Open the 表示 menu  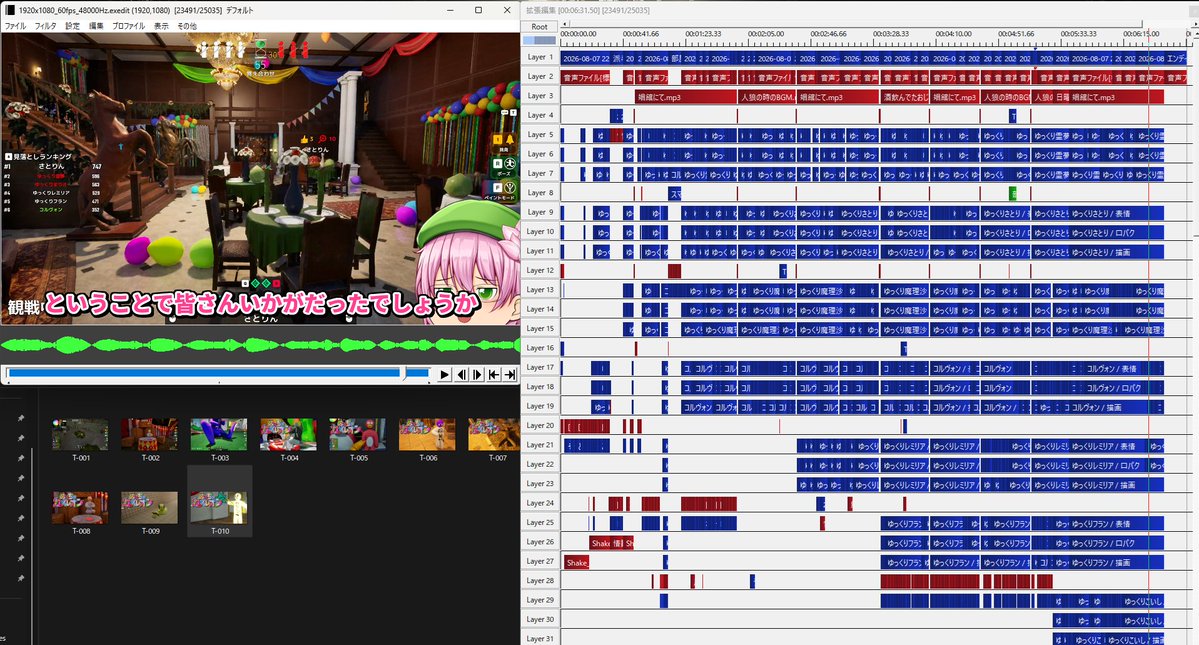(161, 26)
